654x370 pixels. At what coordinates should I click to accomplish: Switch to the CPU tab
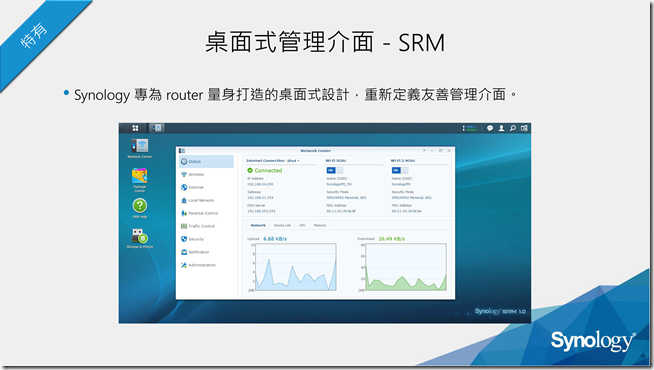pyautogui.click(x=302, y=225)
